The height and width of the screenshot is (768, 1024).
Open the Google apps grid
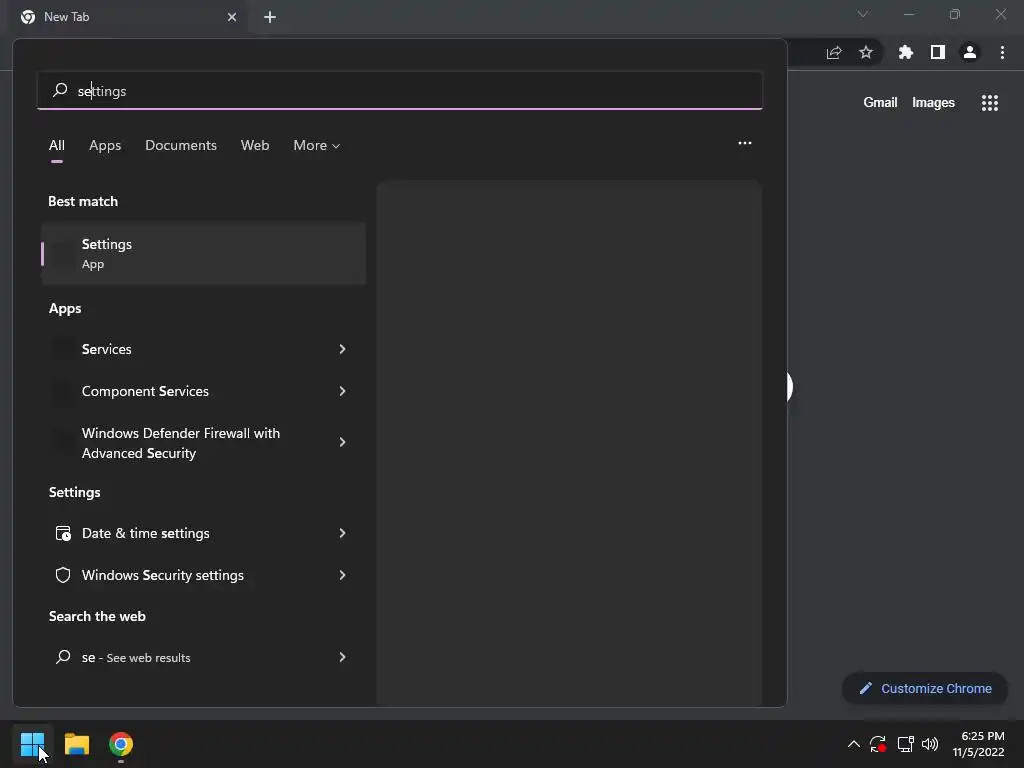(x=990, y=103)
